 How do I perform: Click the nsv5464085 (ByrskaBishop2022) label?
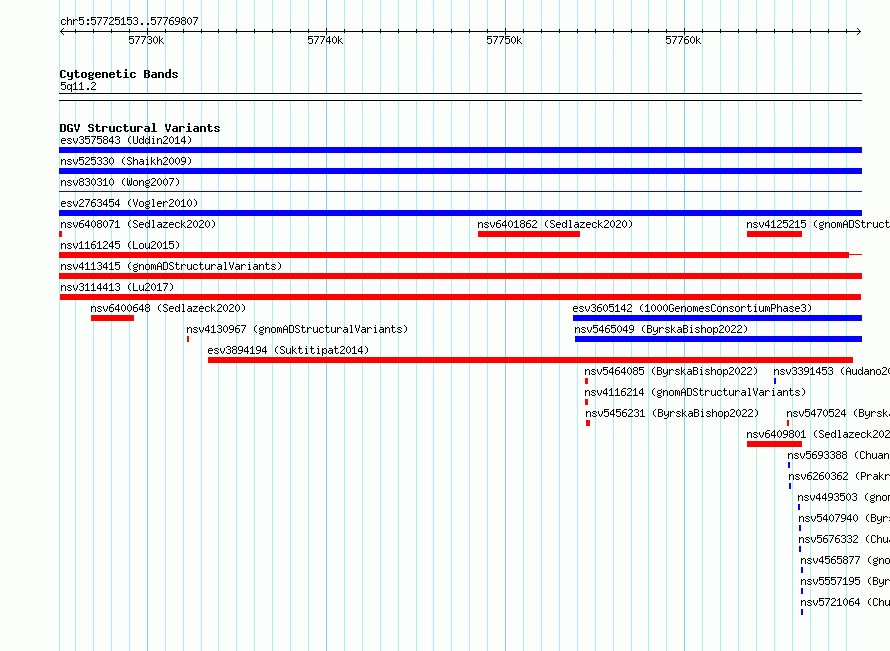point(671,371)
